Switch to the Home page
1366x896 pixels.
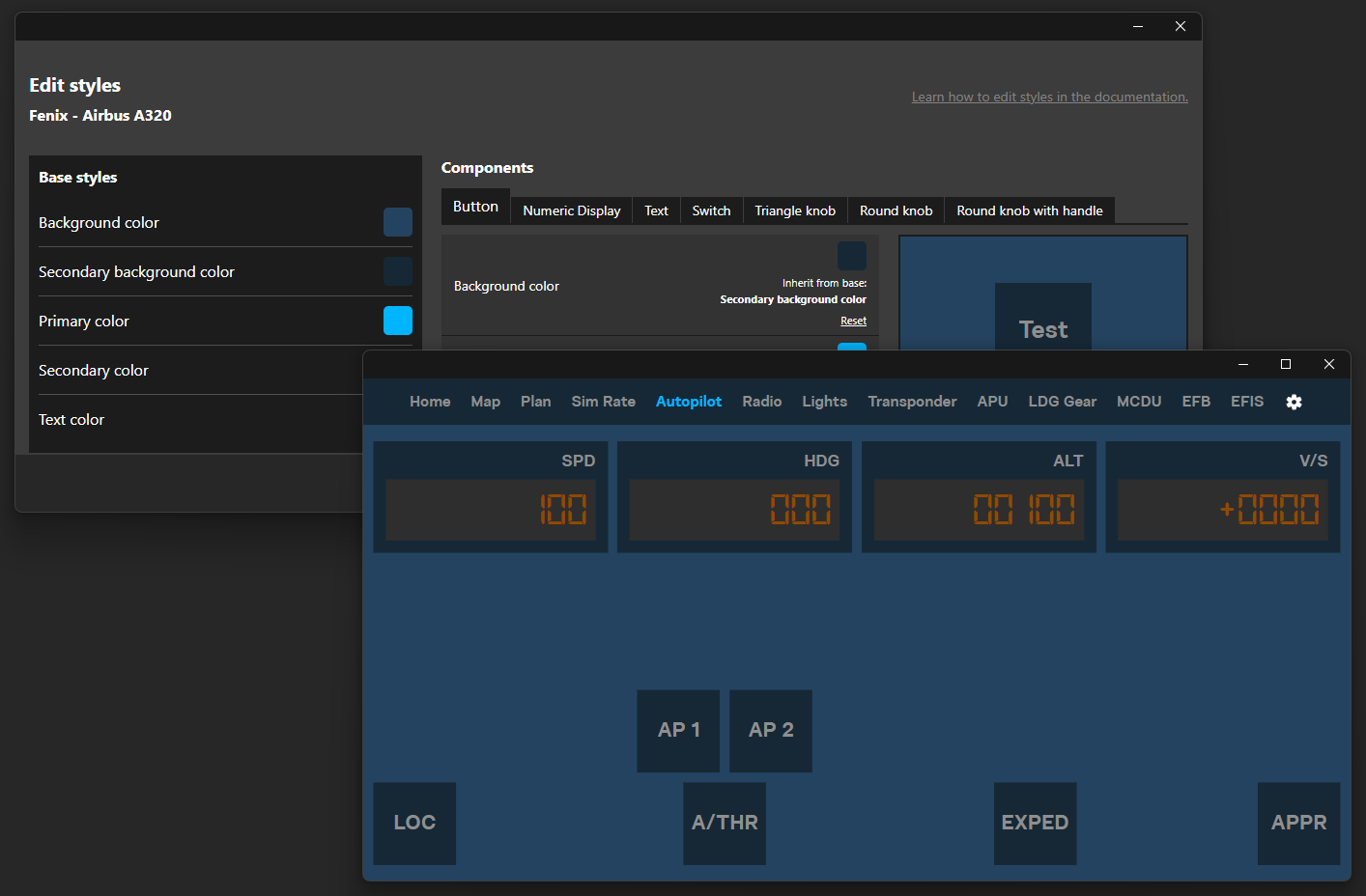[430, 402]
